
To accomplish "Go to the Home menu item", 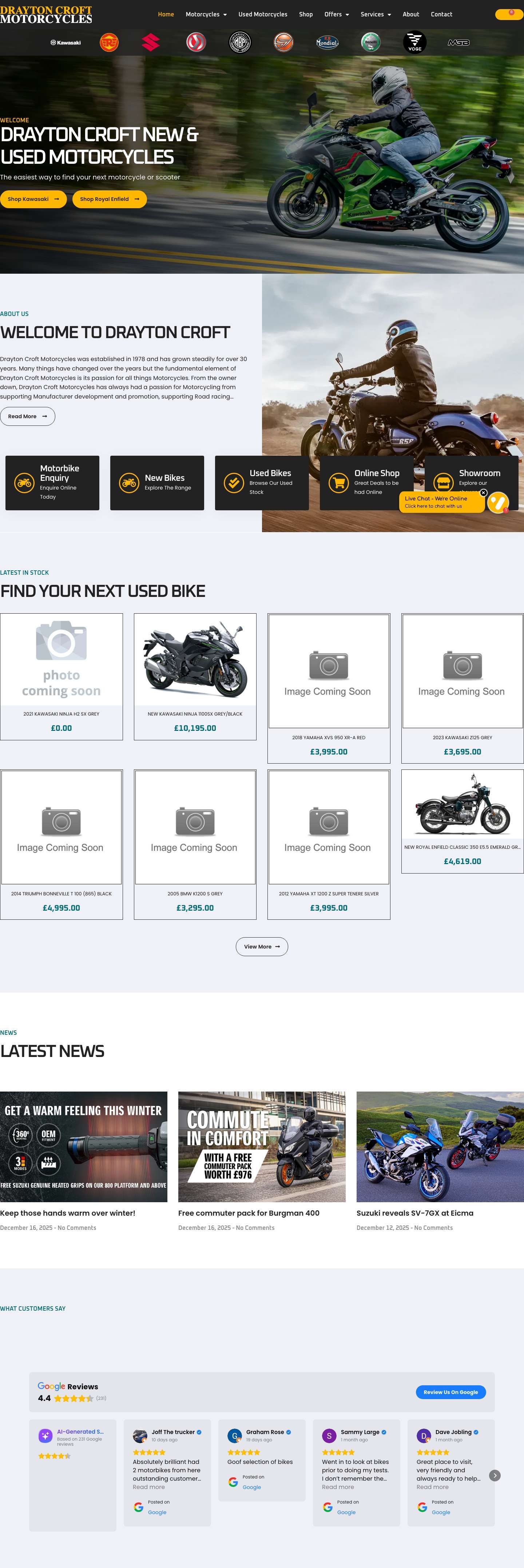I will (x=166, y=14).
